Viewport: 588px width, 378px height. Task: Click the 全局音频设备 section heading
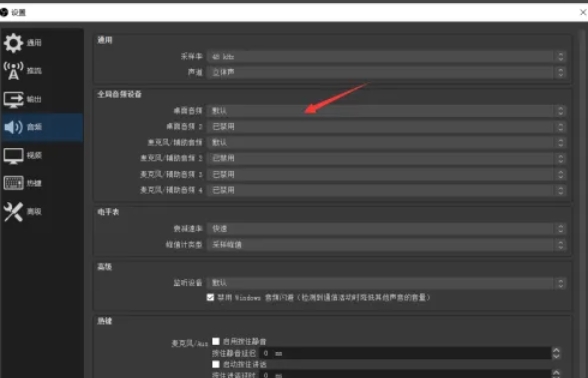point(120,94)
